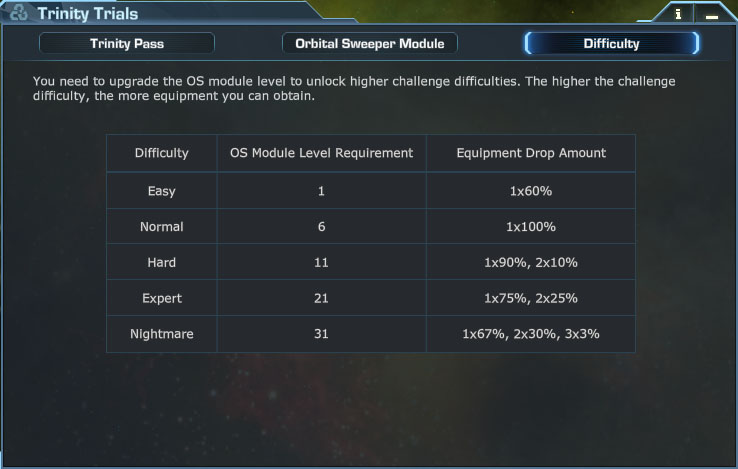The width and height of the screenshot is (738, 469).
Task: Click the 1x90%, 2x10% drop amount cell
Action: [531, 262]
